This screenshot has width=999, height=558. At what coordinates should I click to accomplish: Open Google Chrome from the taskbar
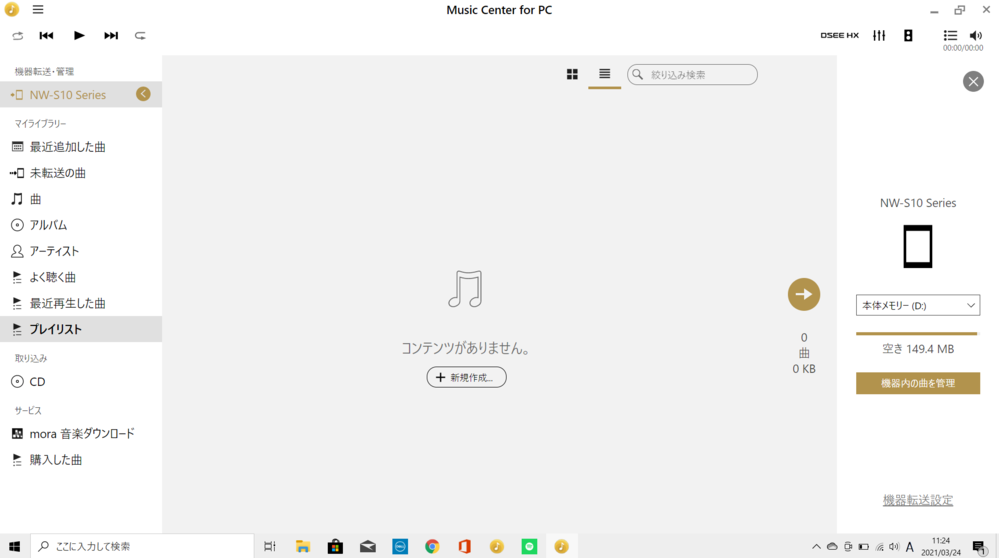432,546
